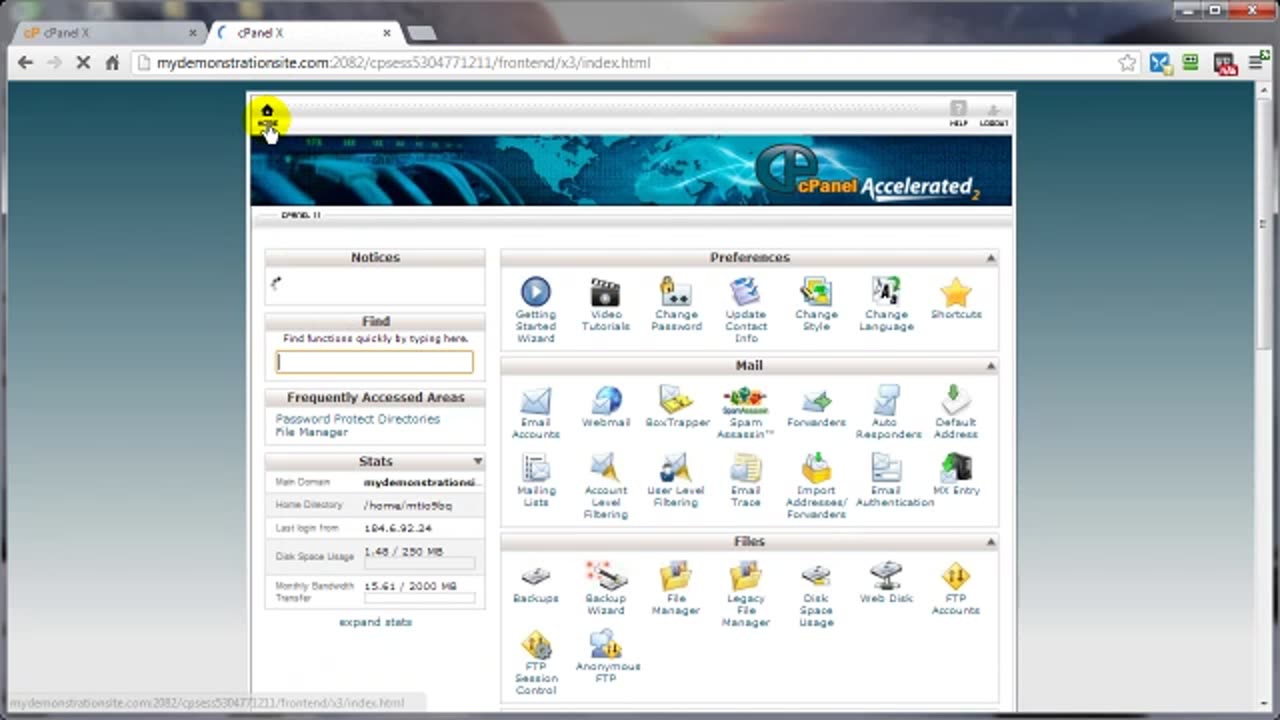This screenshot has height=720, width=1280.
Task: Collapse the Mail section
Action: click(991, 366)
